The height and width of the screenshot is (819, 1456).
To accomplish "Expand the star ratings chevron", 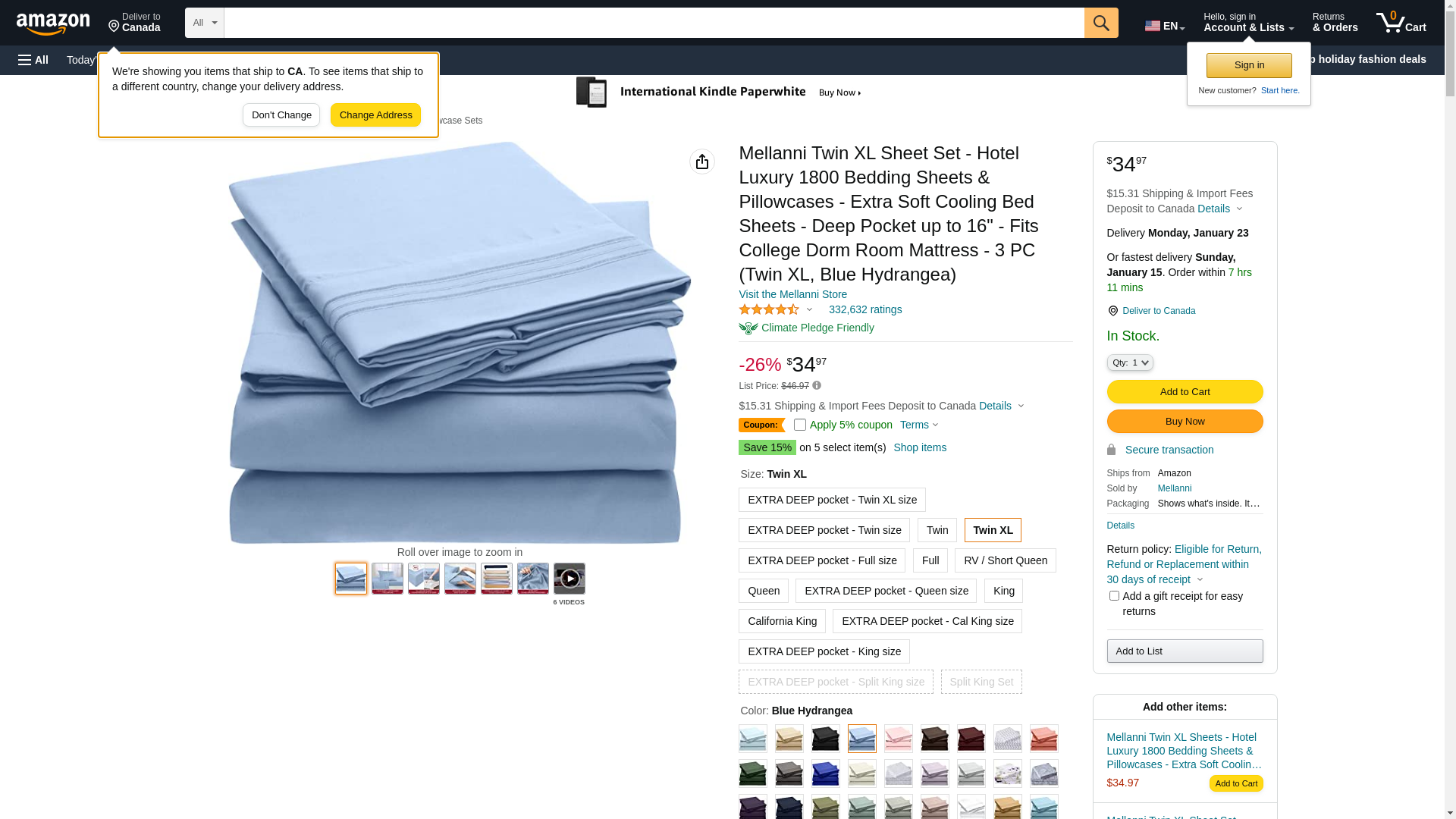I will 809,309.
